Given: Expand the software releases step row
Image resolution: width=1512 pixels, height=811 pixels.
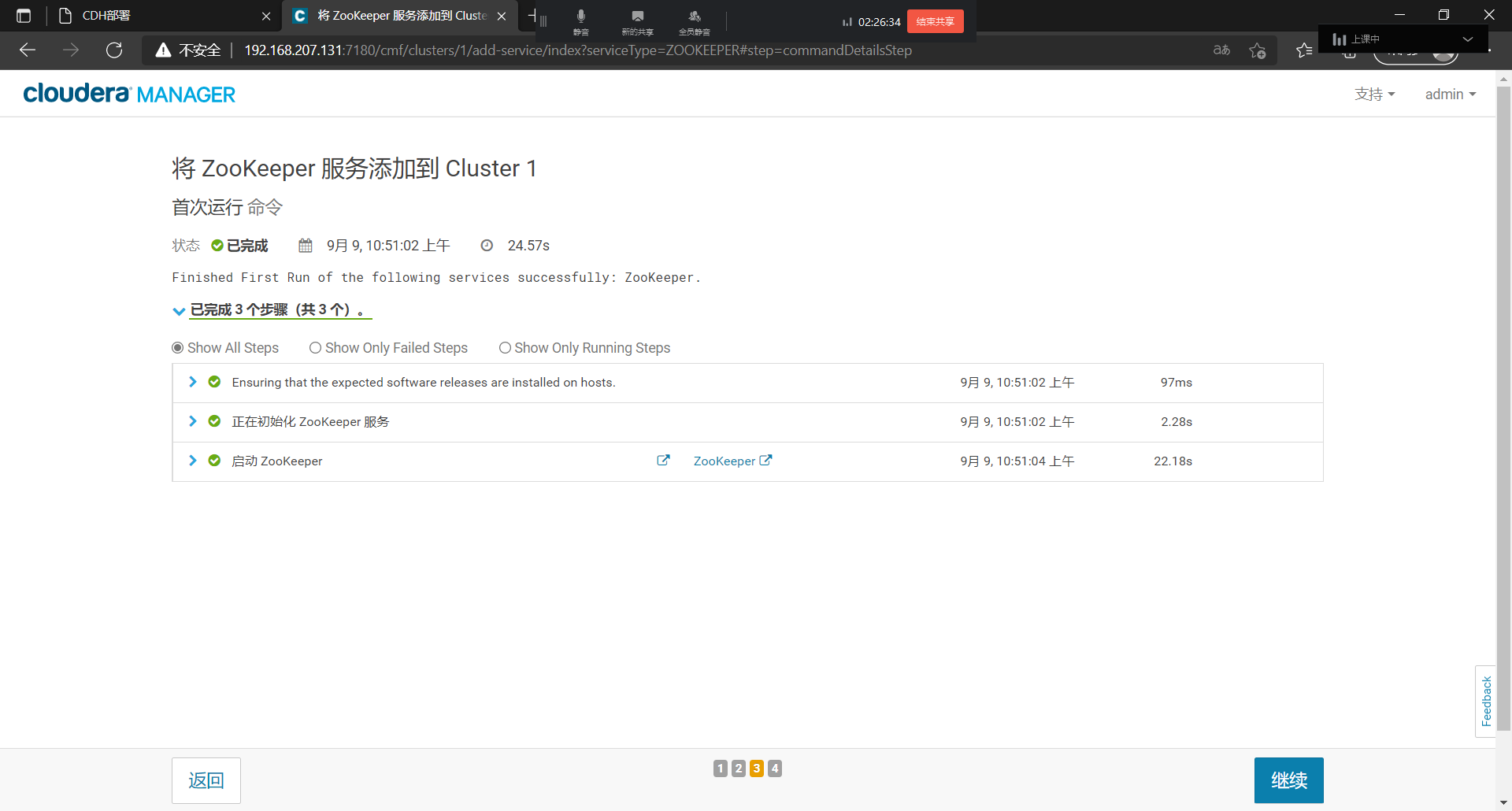Looking at the screenshot, I should click(193, 382).
